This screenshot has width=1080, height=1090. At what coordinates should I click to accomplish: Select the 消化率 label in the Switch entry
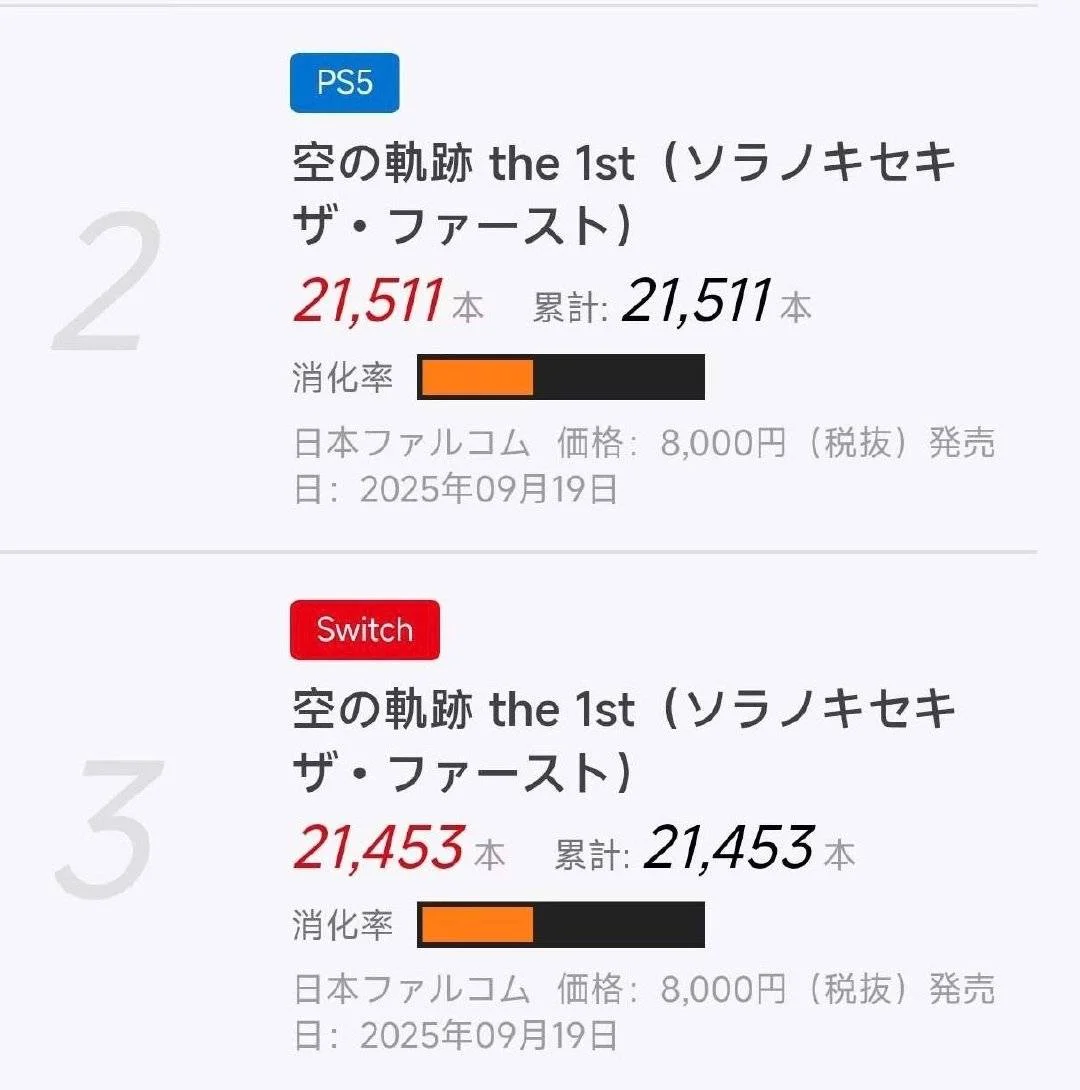tap(342, 925)
